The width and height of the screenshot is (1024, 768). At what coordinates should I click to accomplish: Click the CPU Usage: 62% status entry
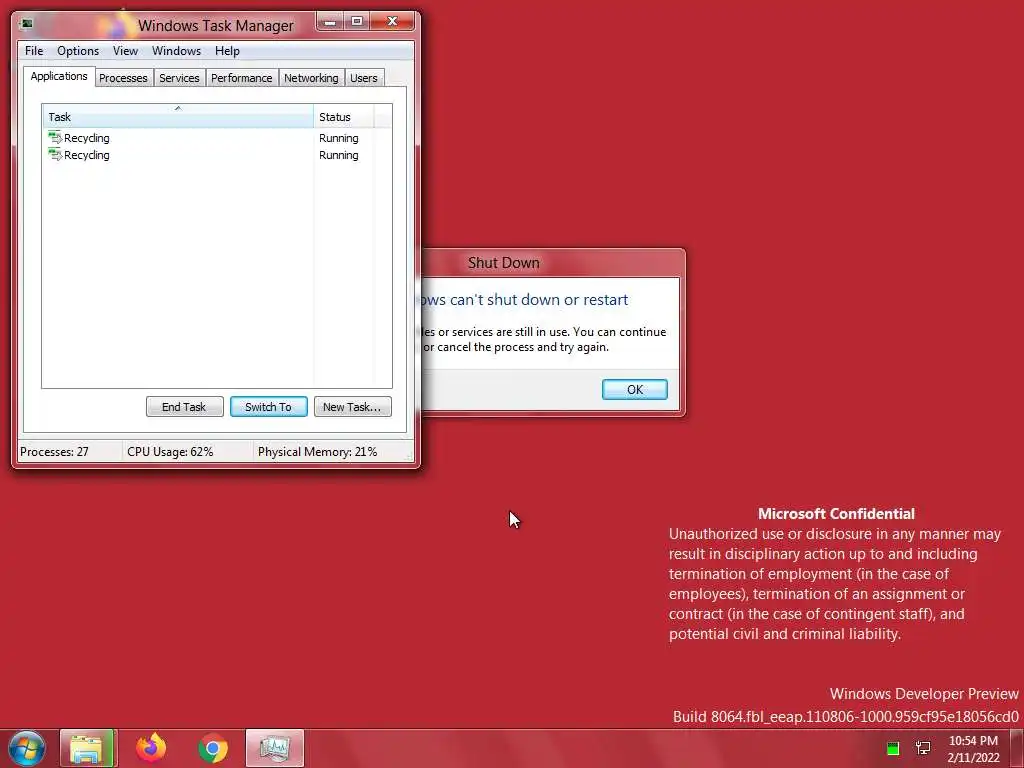click(x=187, y=452)
